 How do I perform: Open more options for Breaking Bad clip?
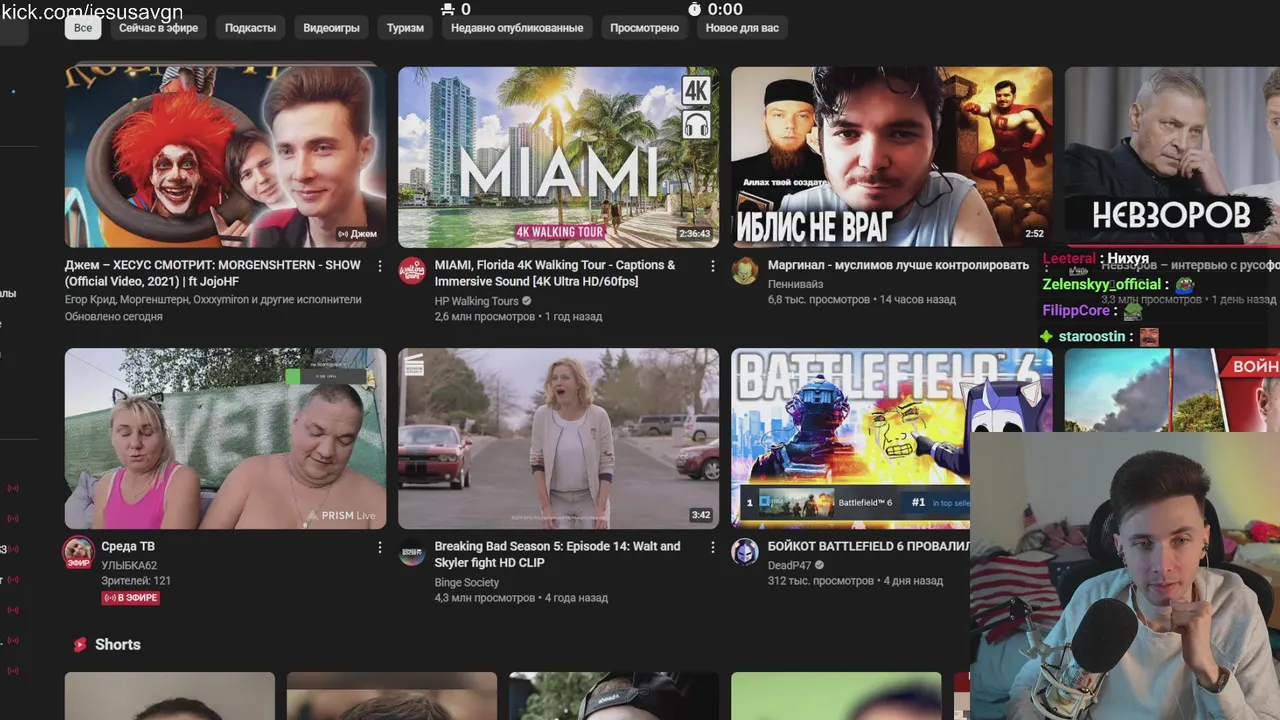(x=712, y=547)
